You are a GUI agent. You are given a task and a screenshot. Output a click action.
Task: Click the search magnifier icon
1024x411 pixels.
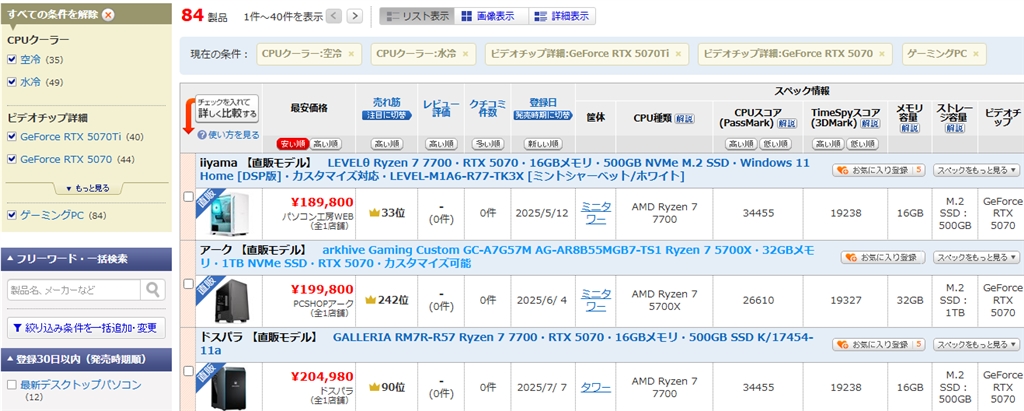coord(153,289)
